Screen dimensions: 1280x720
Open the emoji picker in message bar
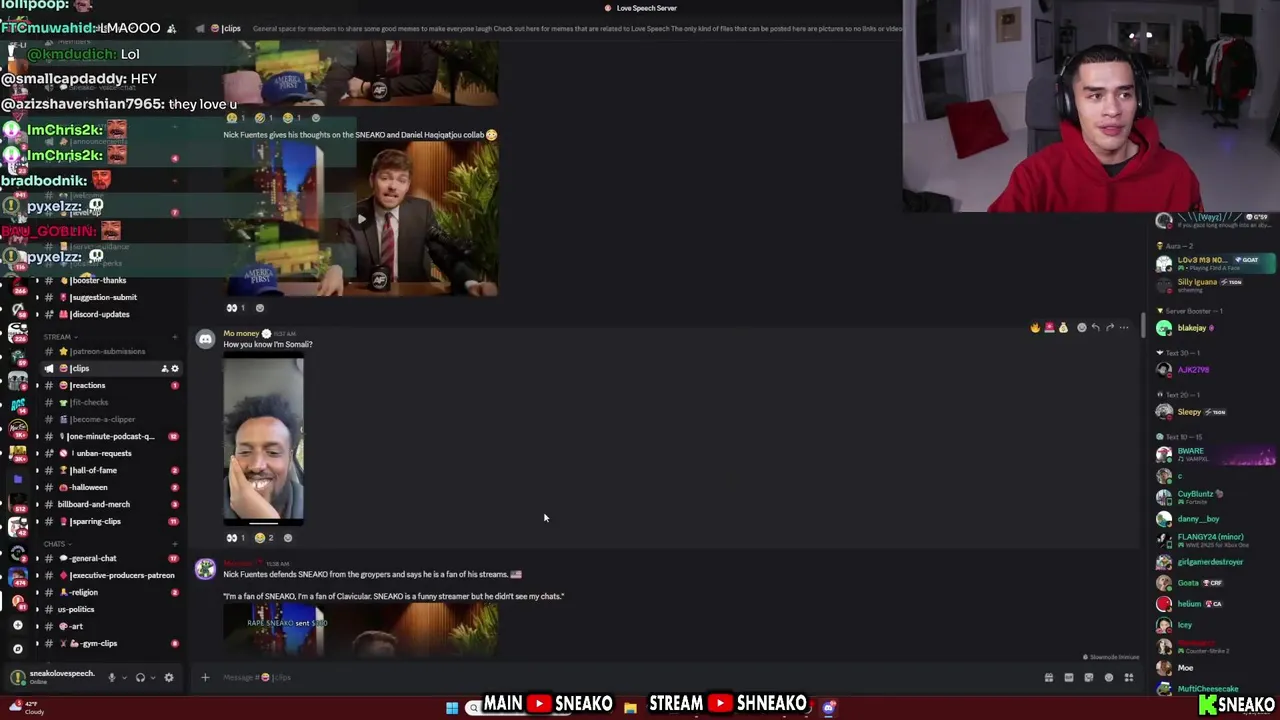1109,677
